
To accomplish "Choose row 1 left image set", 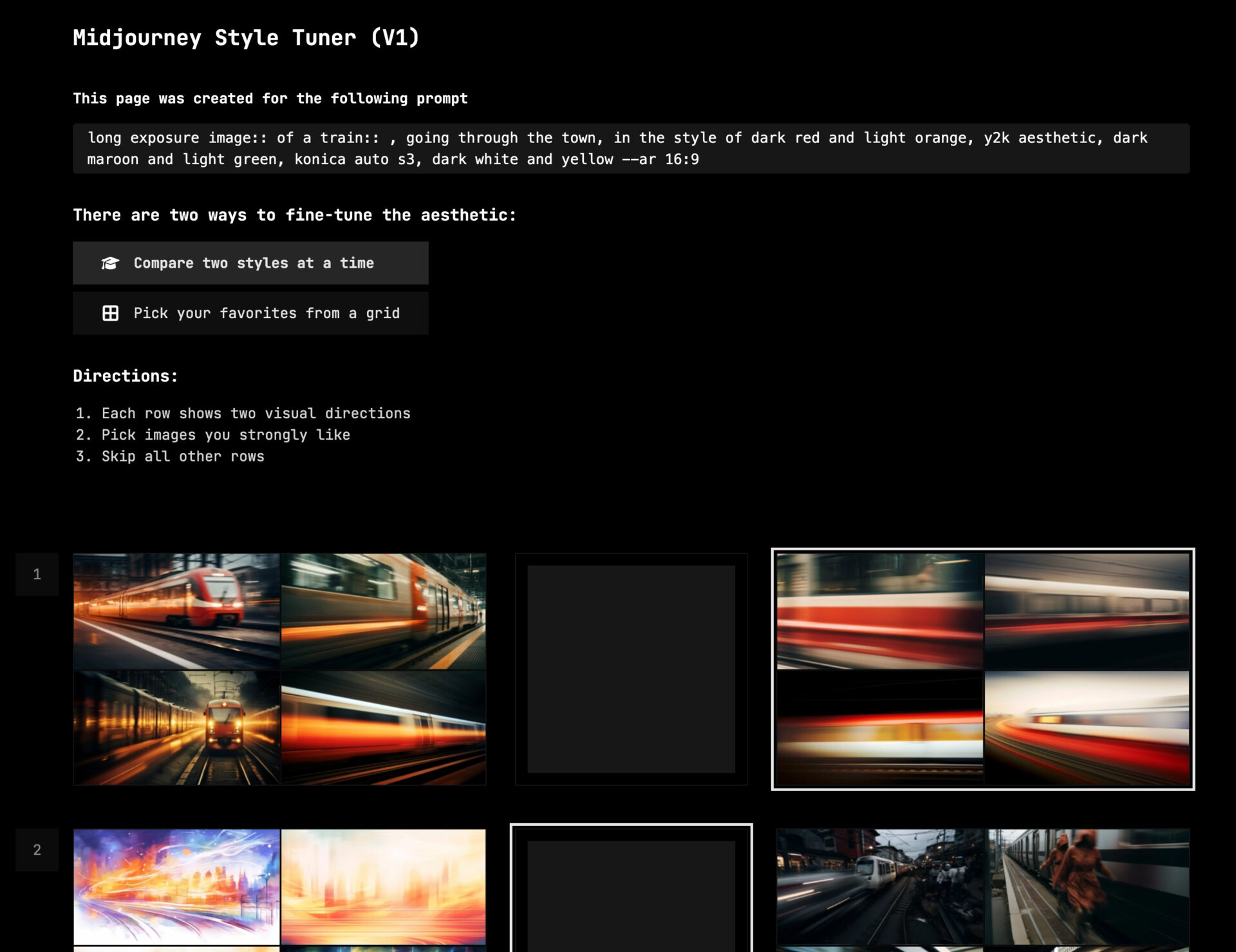I will coord(279,669).
